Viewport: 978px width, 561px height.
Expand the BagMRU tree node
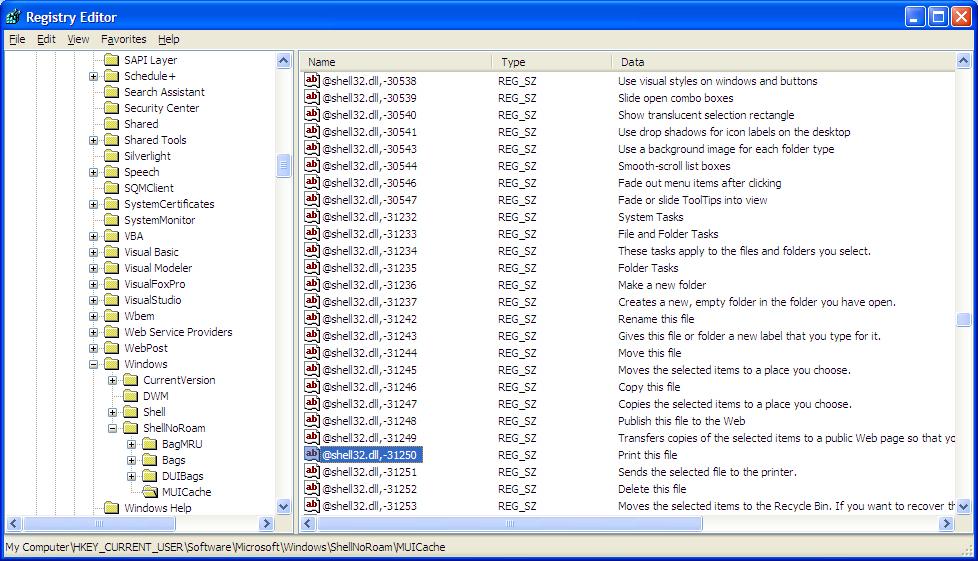[x=132, y=444]
